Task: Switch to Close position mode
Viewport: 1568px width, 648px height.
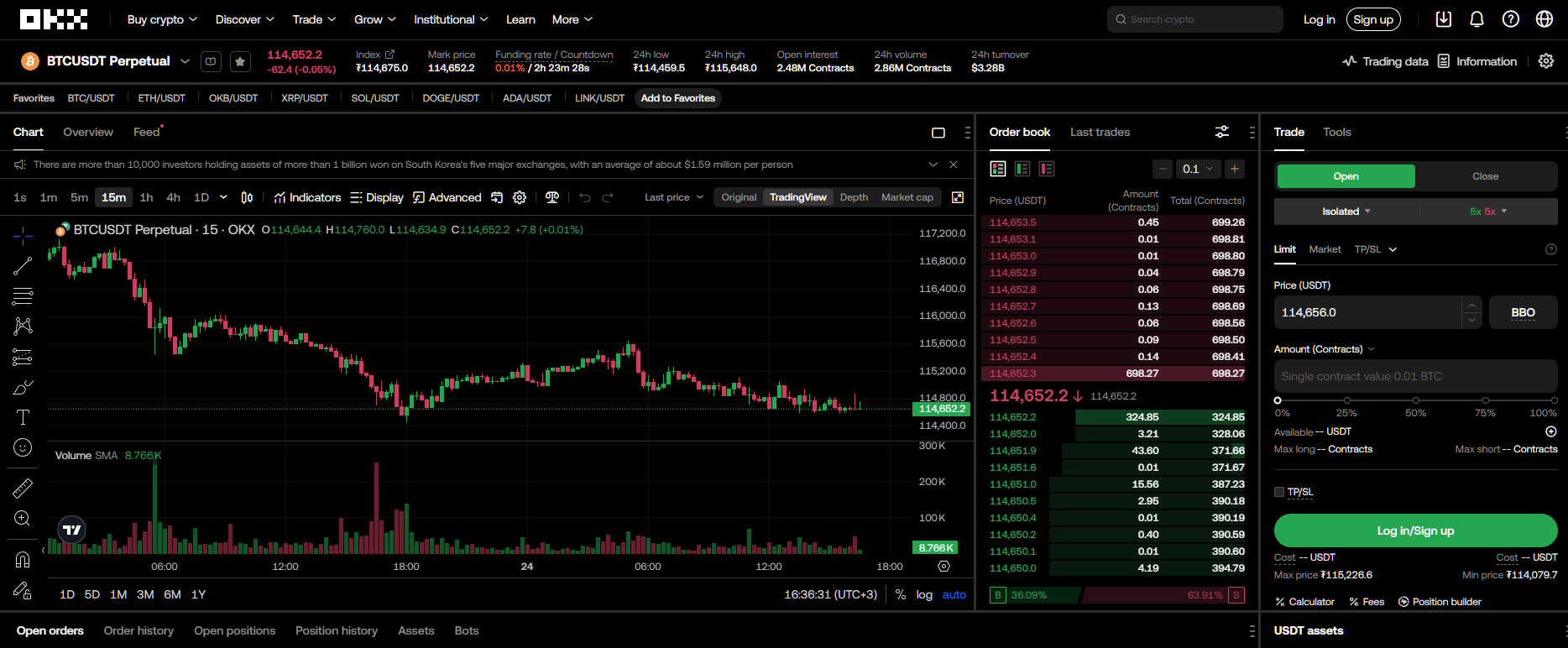Action: pyautogui.click(x=1485, y=176)
